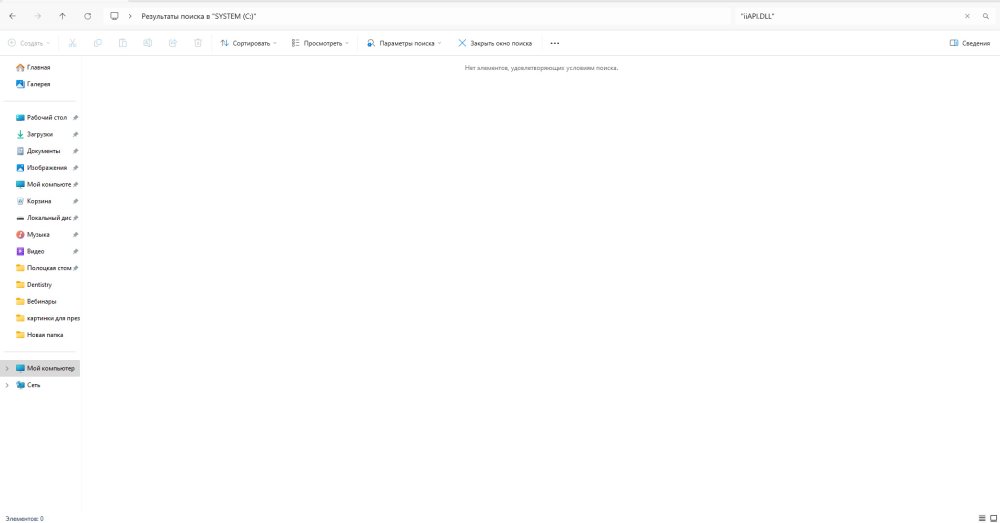Switch to large thumbnails view in status bar
Screen dimensions: 1000x523
coord(992,518)
